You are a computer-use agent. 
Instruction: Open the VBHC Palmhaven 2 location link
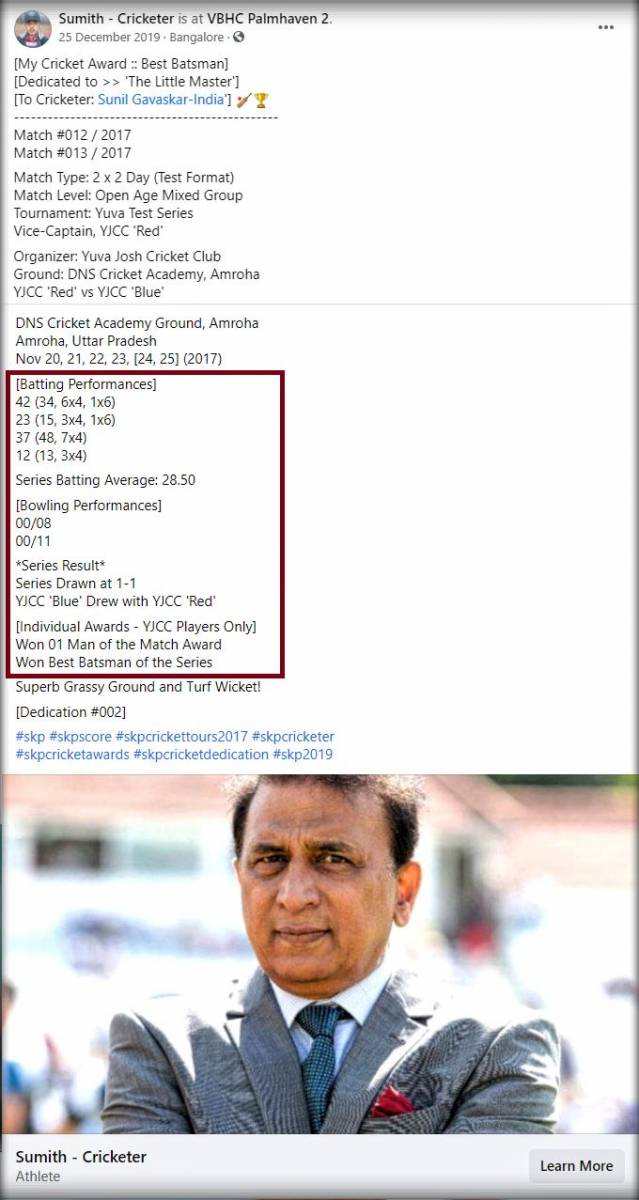tap(266, 19)
